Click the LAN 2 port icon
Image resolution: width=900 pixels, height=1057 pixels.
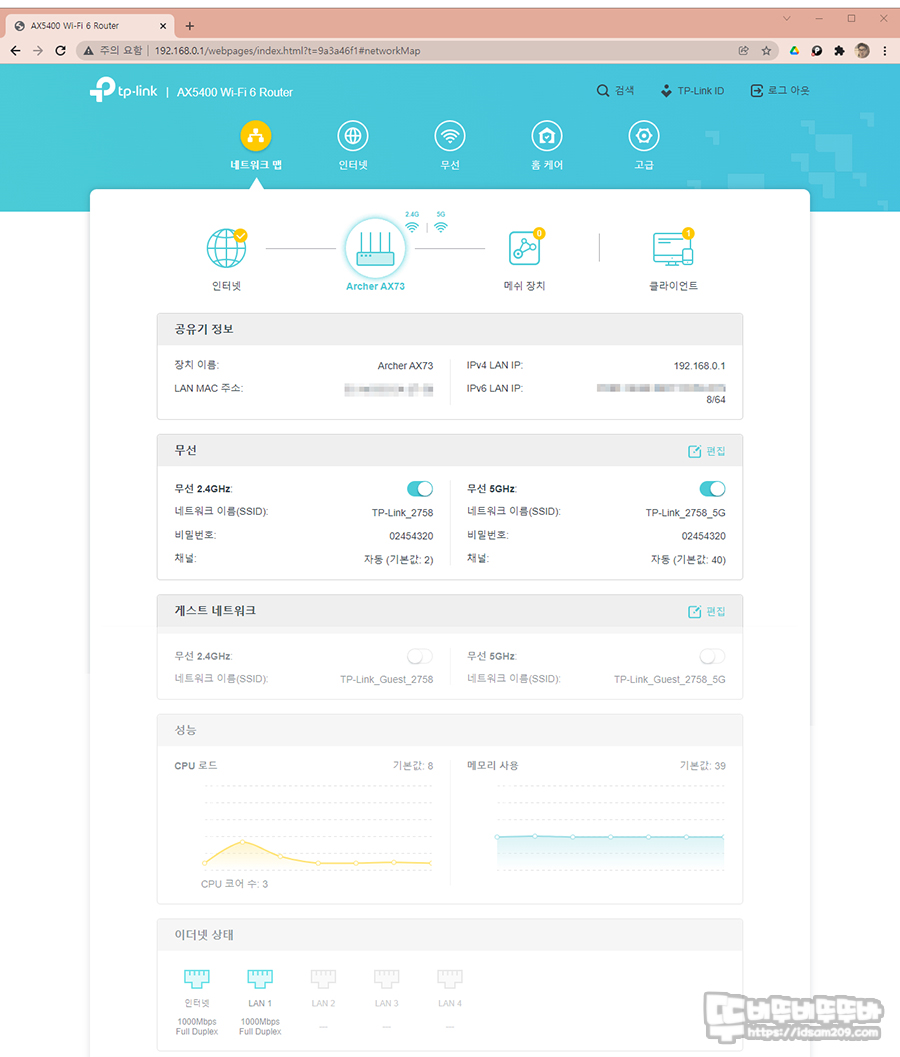click(x=324, y=978)
